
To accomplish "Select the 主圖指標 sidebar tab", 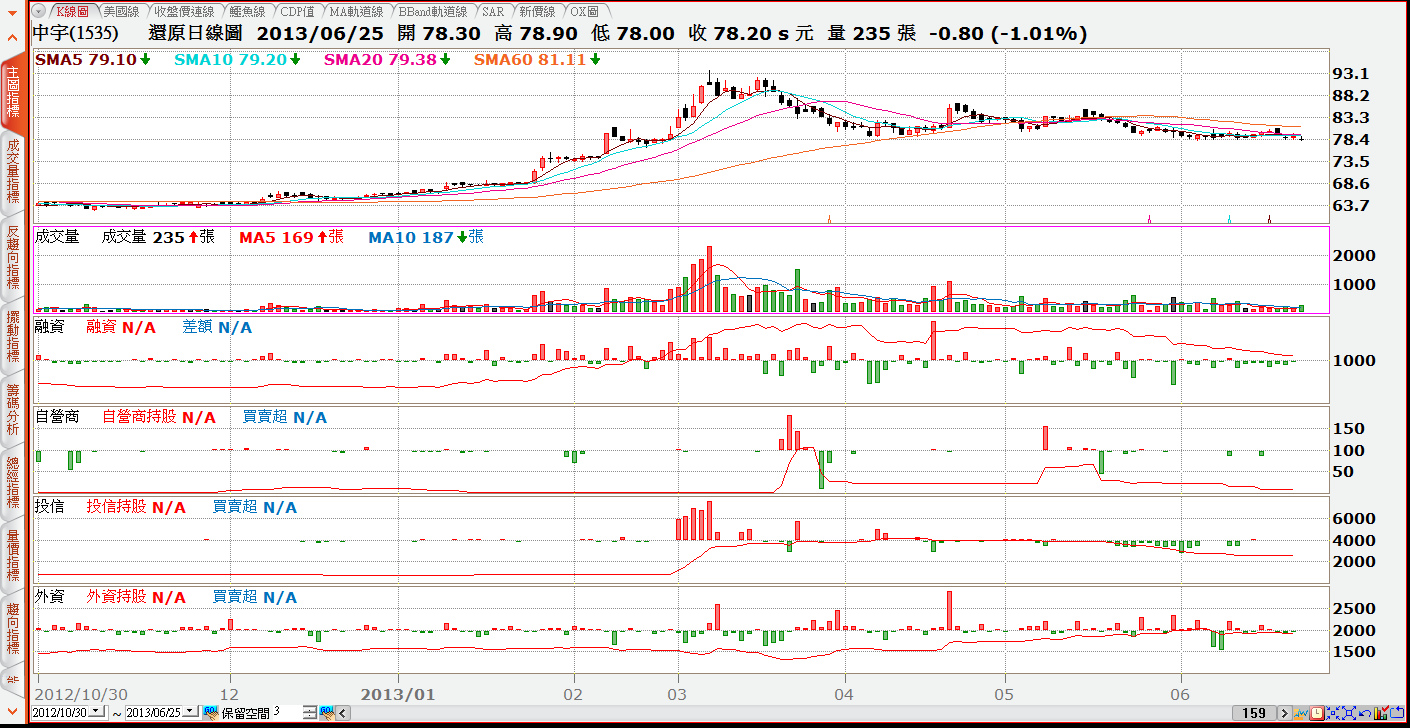I will (13, 93).
